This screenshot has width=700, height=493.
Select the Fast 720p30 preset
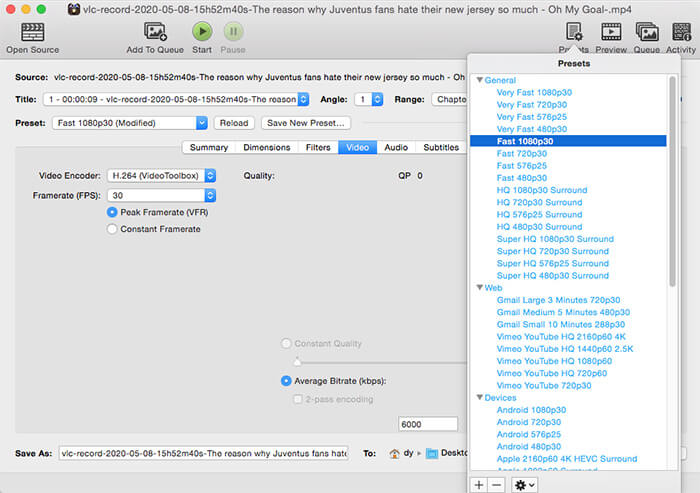click(521, 154)
